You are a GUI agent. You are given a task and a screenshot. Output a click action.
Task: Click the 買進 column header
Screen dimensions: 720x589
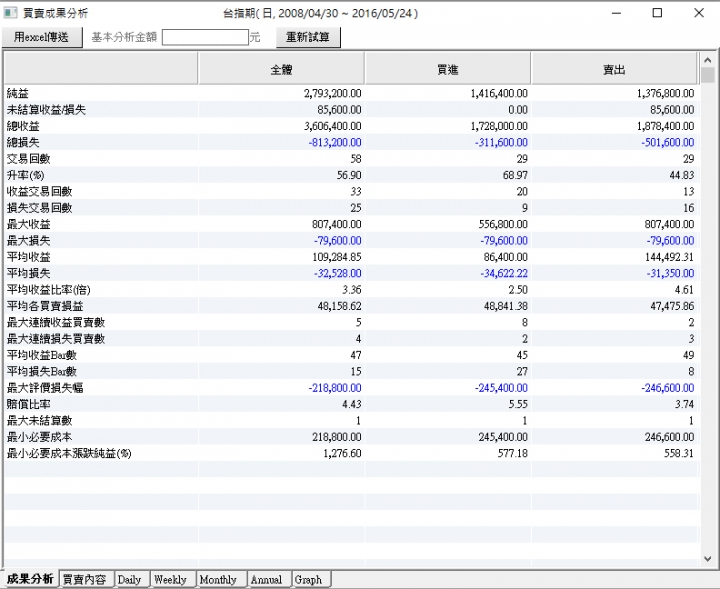448,69
